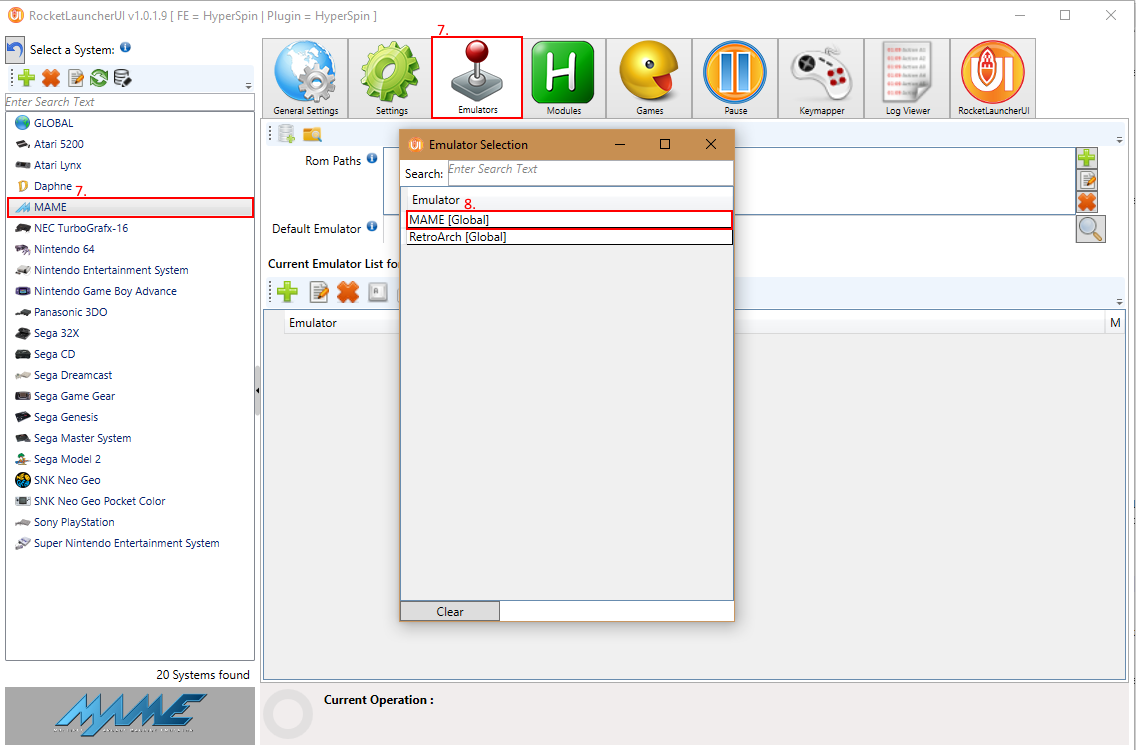1136x750 pixels.
Task: Choose MAME [Global] in Emulator Selection
Action: 569,220
